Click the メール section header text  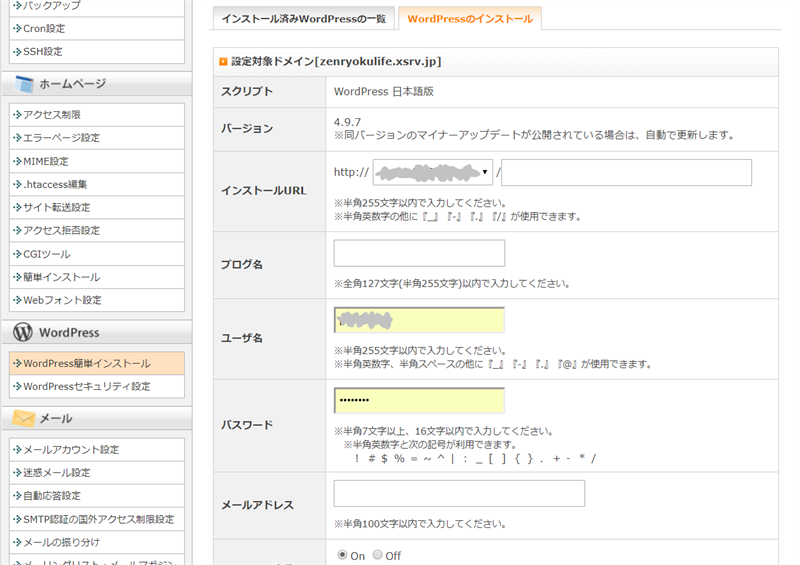tap(56, 419)
